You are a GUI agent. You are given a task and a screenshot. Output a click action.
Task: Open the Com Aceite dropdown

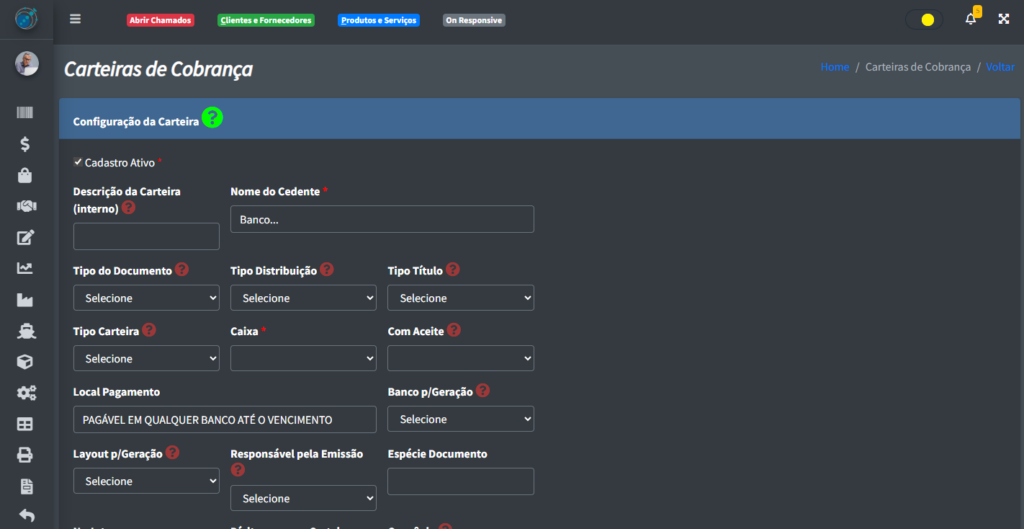(x=460, y=358)
